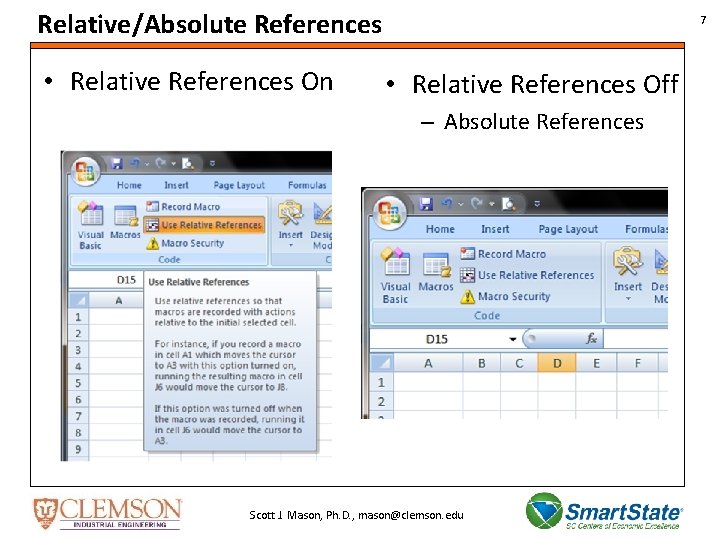The image size is (720, 540).
Task: Select row 9 header in left screenshot
Action: coord(79,449)
